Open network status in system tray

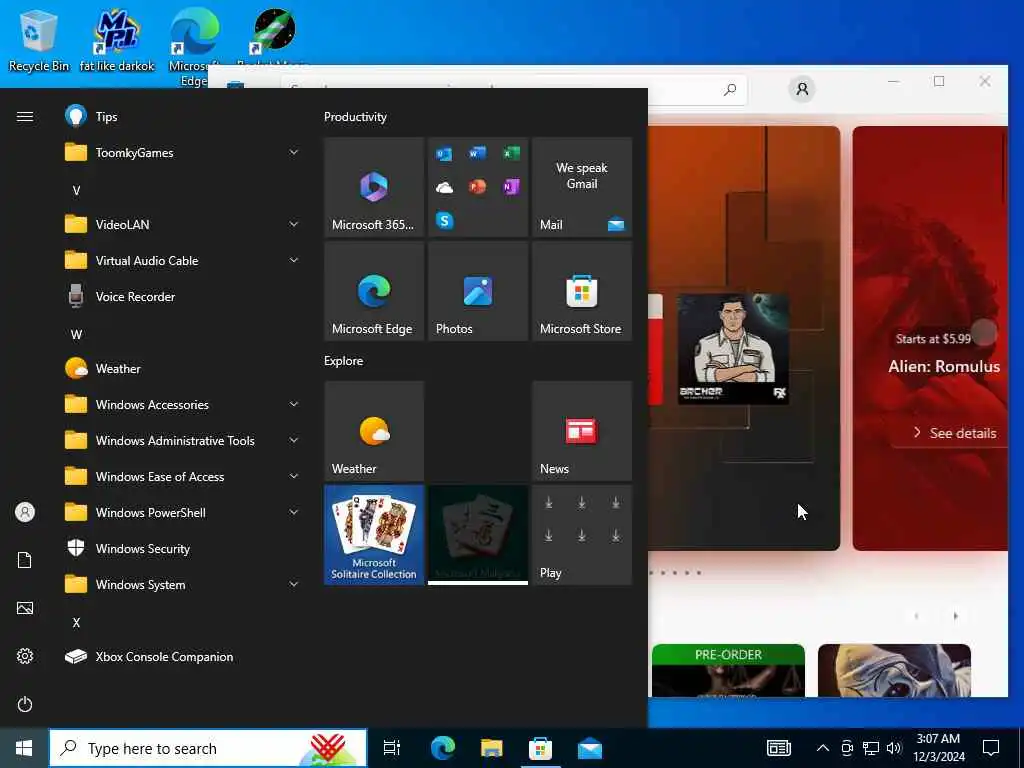871,748
